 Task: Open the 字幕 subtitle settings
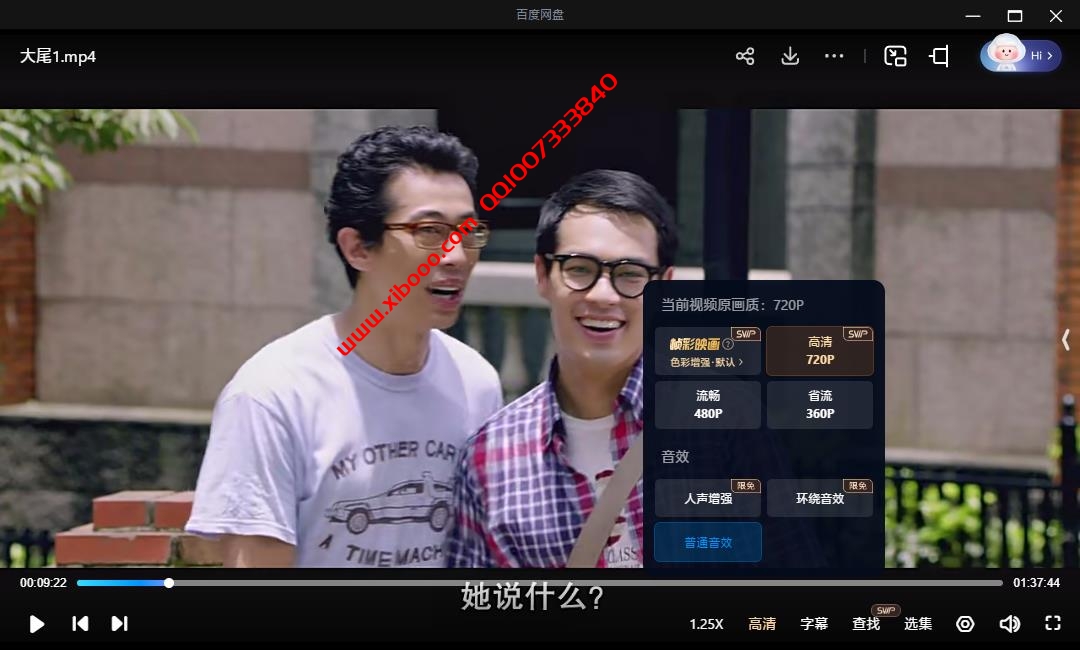[814, 624]
